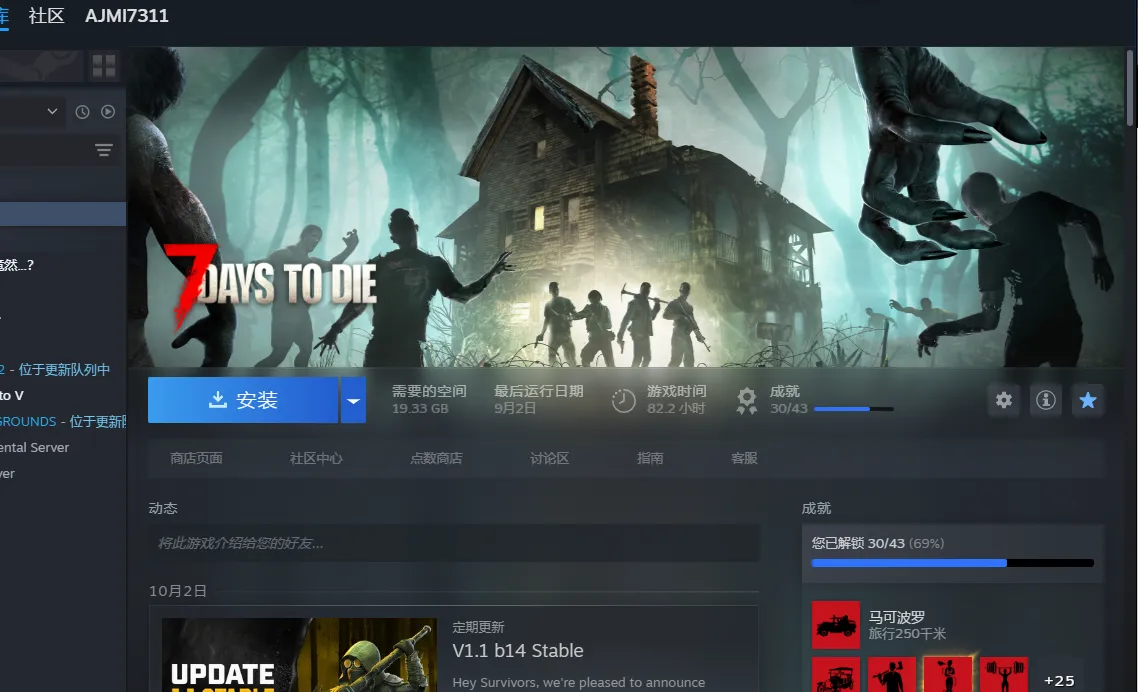Click the 将此游戏介绍给您的好友 input field
The image size is (1138, 692).
(454, 543)
